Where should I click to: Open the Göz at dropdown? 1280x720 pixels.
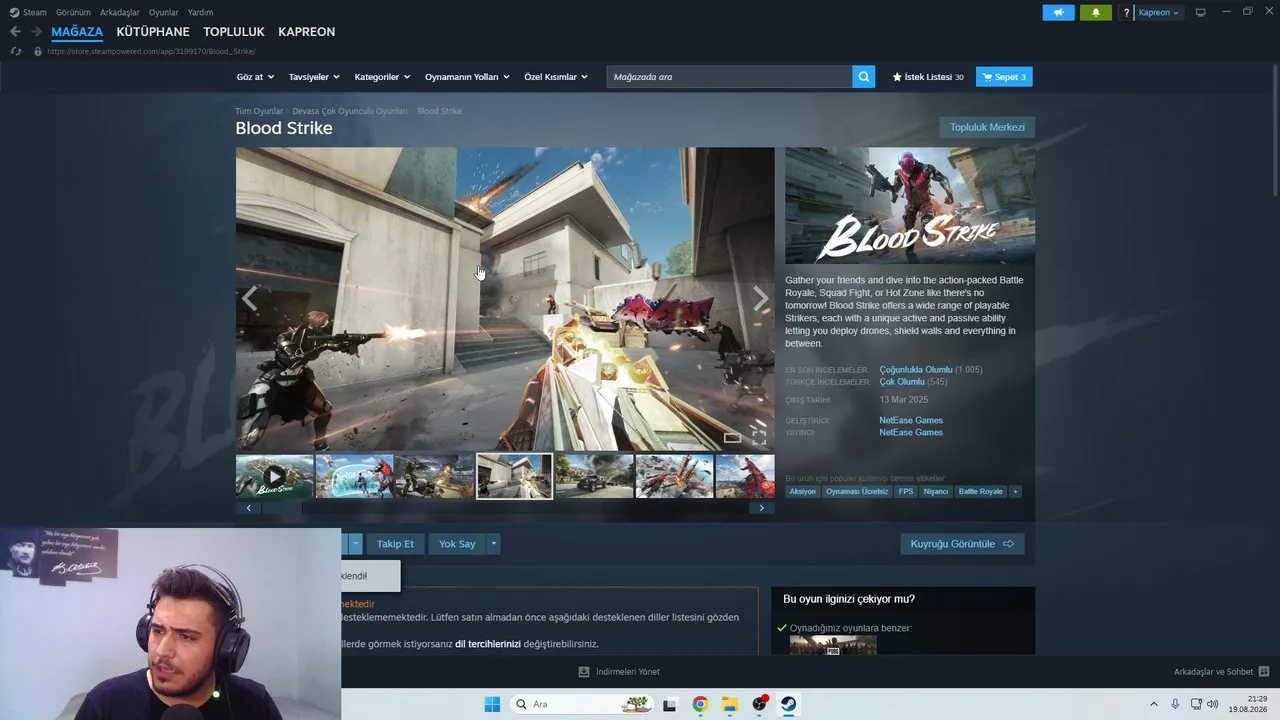click(x=255, y=77)
